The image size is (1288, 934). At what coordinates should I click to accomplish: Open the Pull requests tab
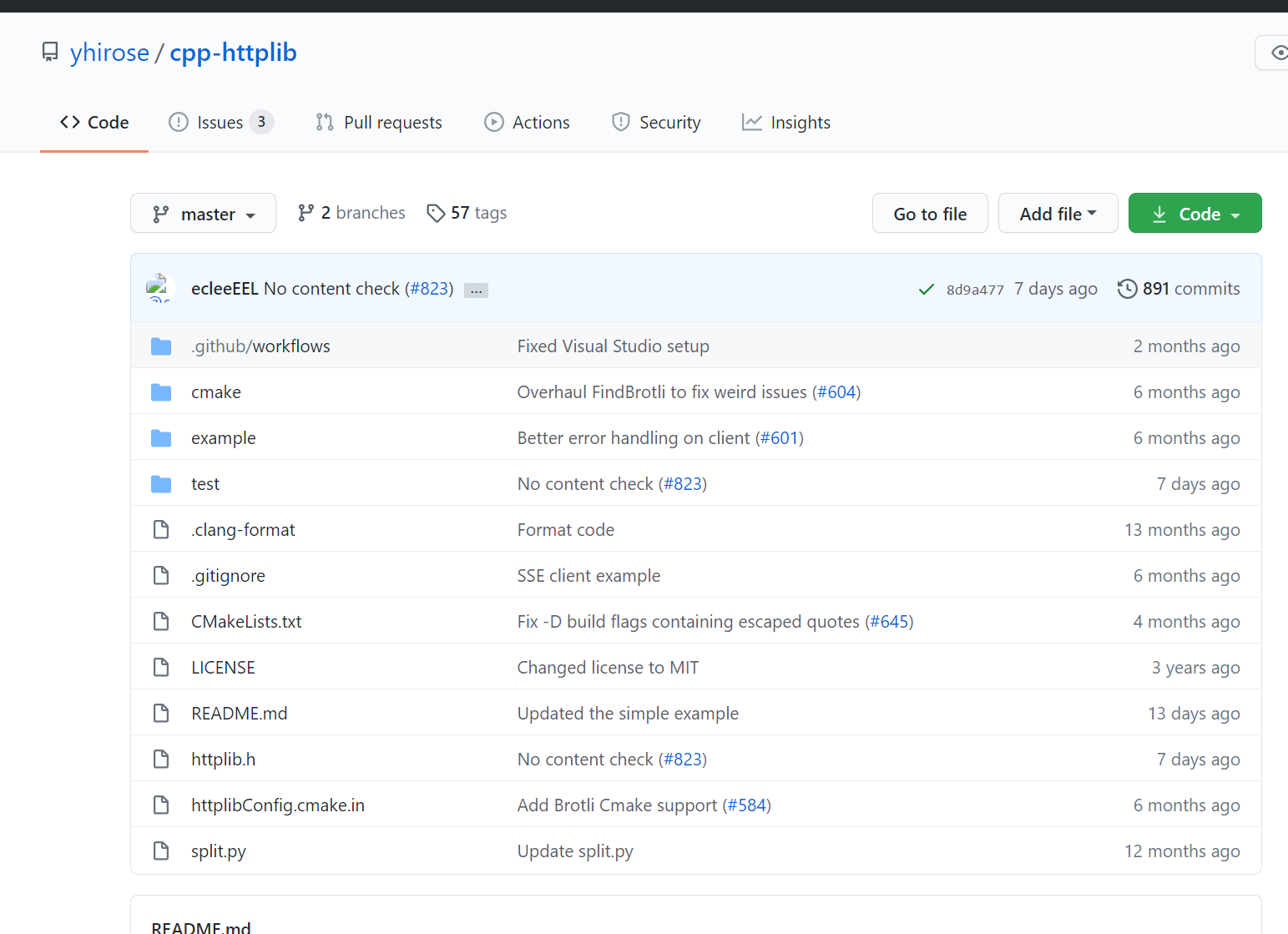379,123
